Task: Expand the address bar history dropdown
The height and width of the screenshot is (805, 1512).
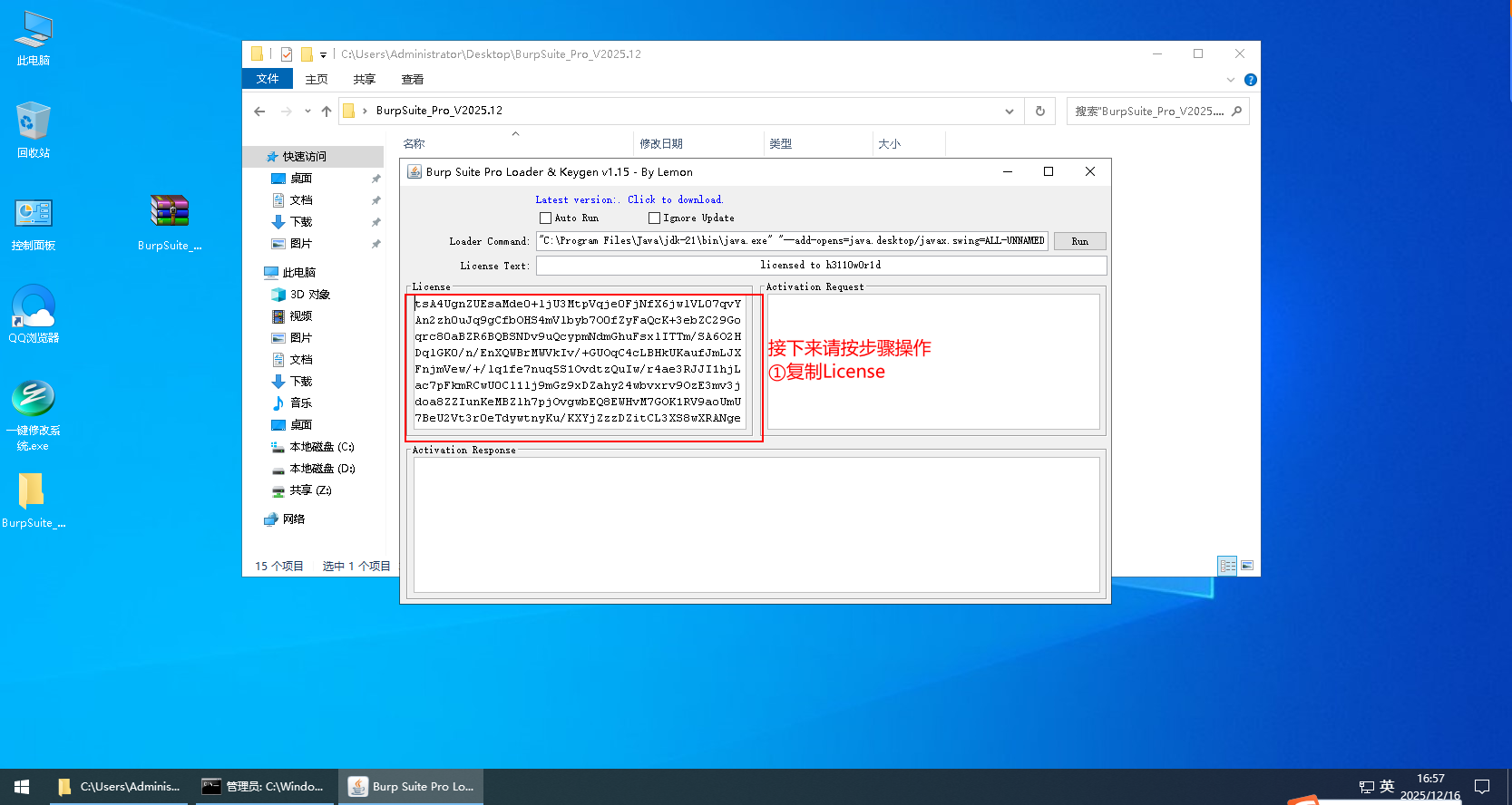Action: [x=1009, y=112]
